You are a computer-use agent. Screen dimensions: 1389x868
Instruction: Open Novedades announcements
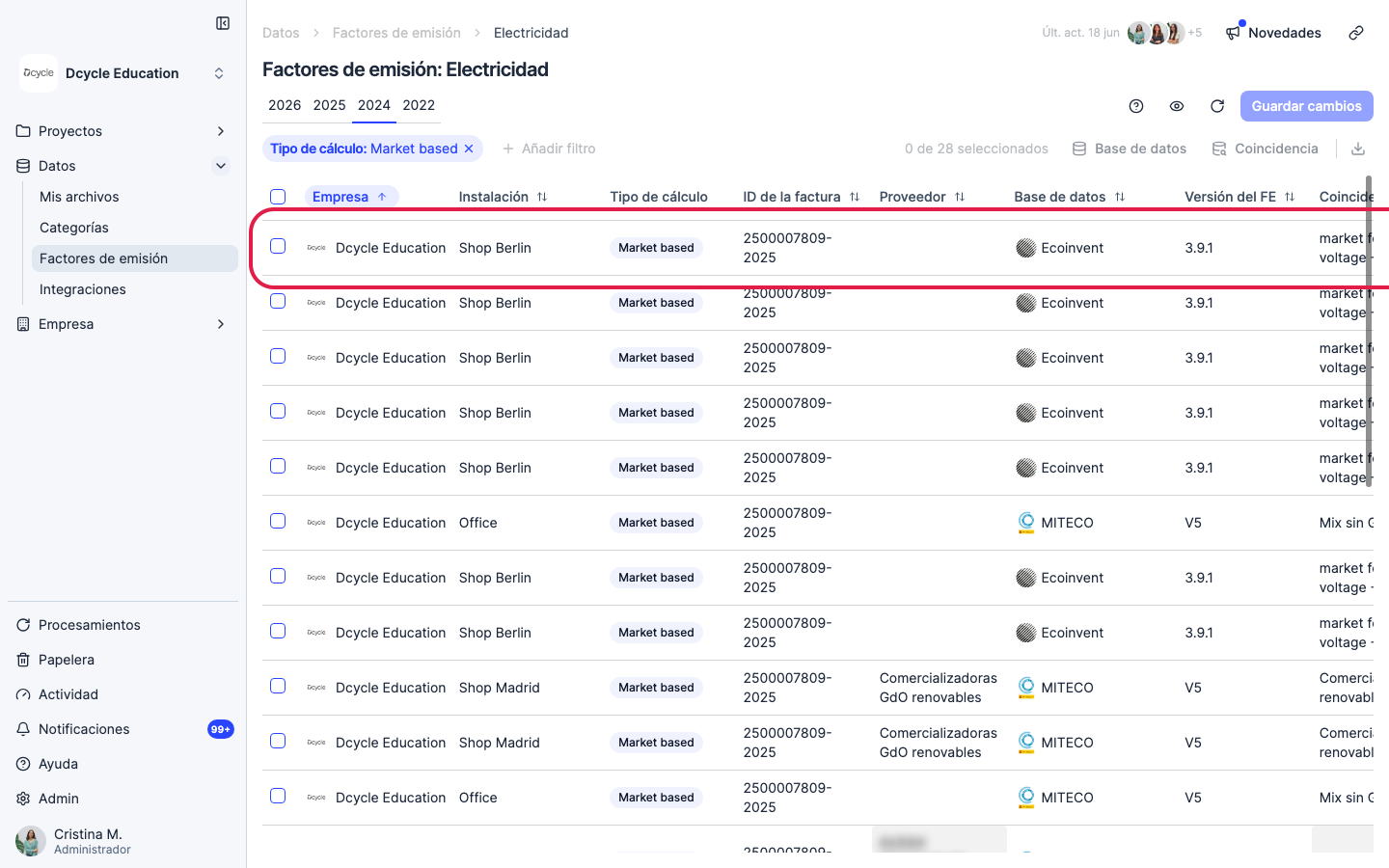pyautogui.click(x=1273, y=33)
